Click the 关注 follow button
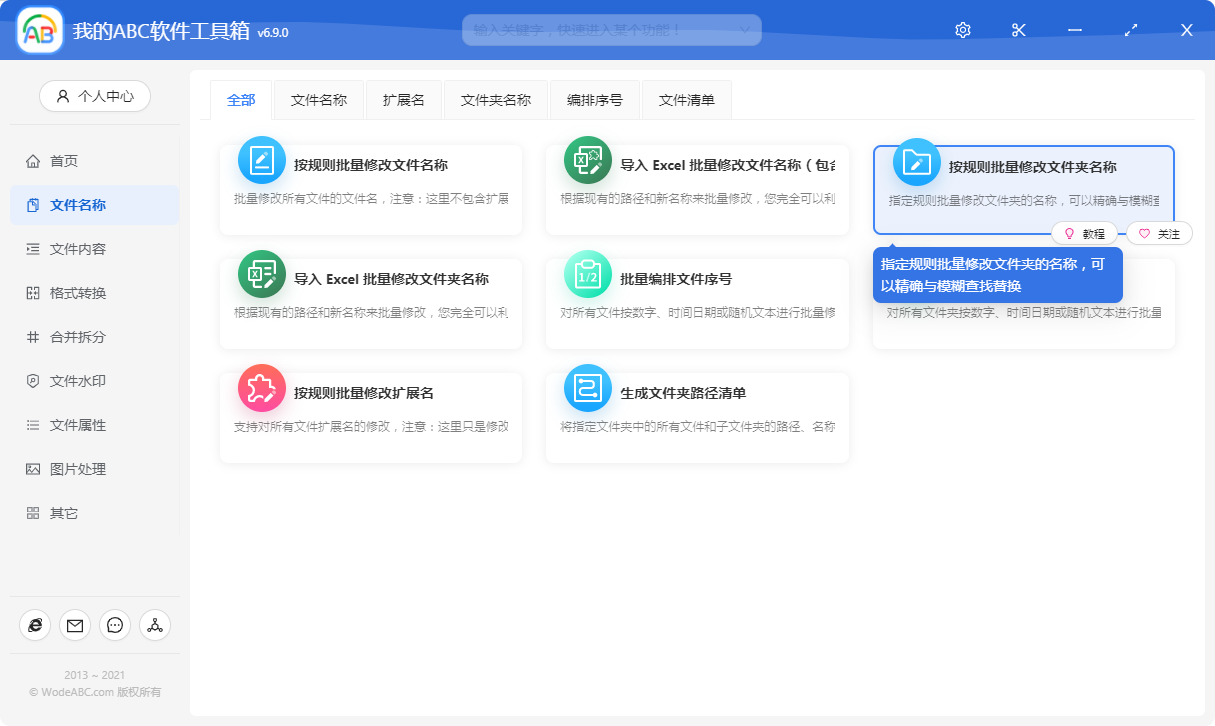This screenshot has height=726, width=1215. click(1160, 233)
